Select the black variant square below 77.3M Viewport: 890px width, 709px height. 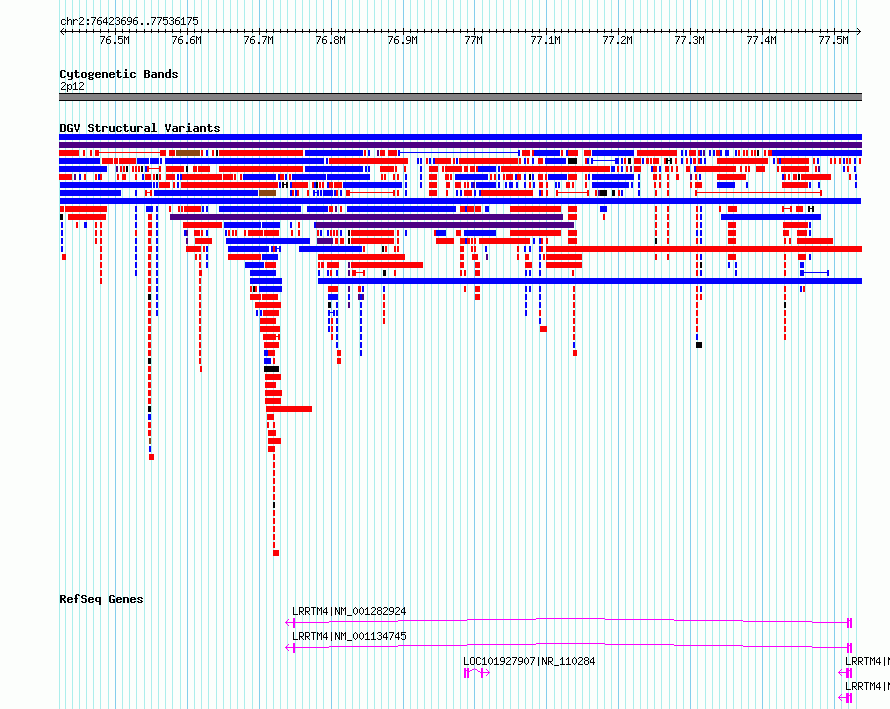click(x=699, y=345)
